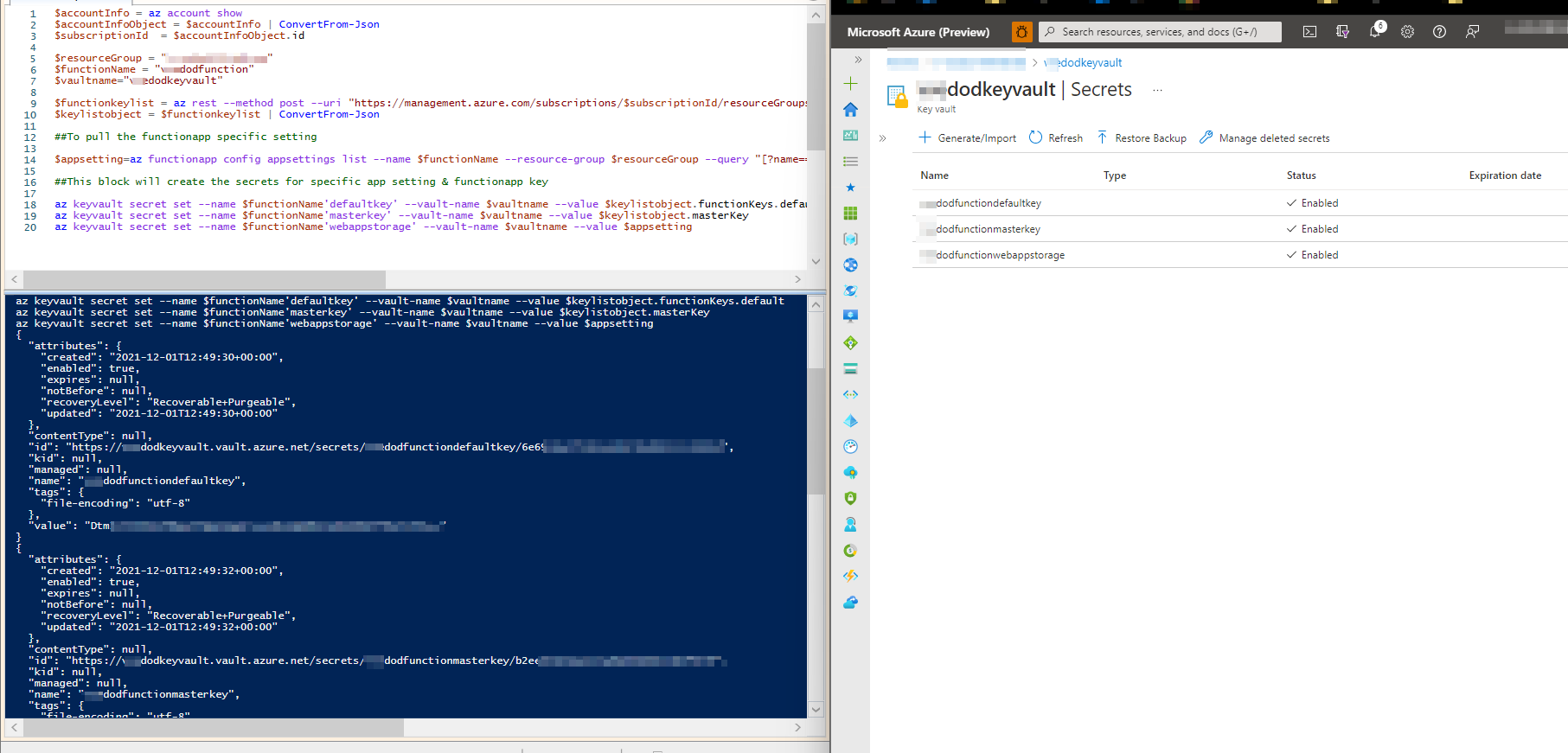Click Enabled status of dodfunctionwebappstorage row
This screenshot has height=753, width=1568.
pos(1312,255)
